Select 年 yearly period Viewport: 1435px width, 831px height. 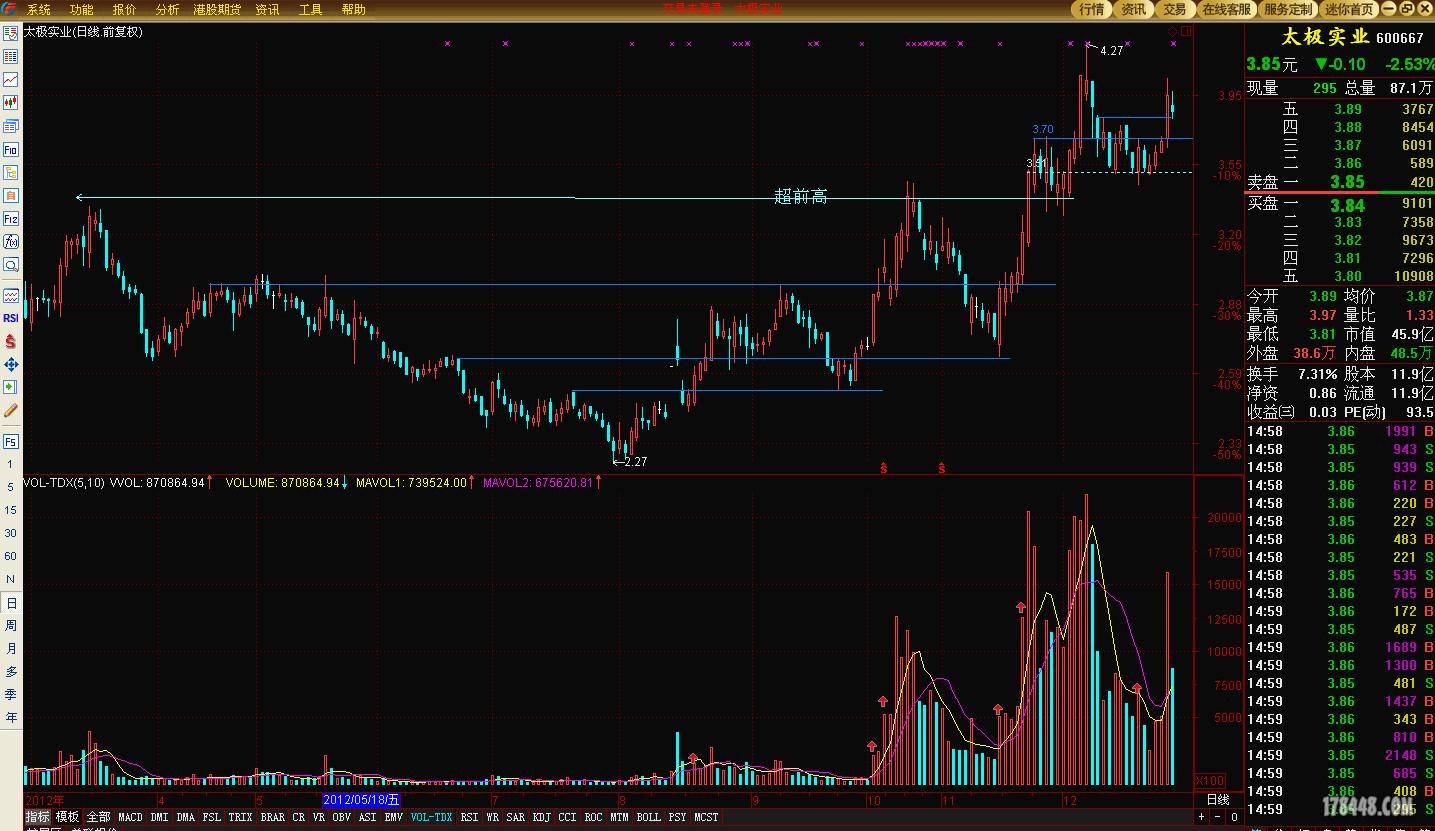11,717
